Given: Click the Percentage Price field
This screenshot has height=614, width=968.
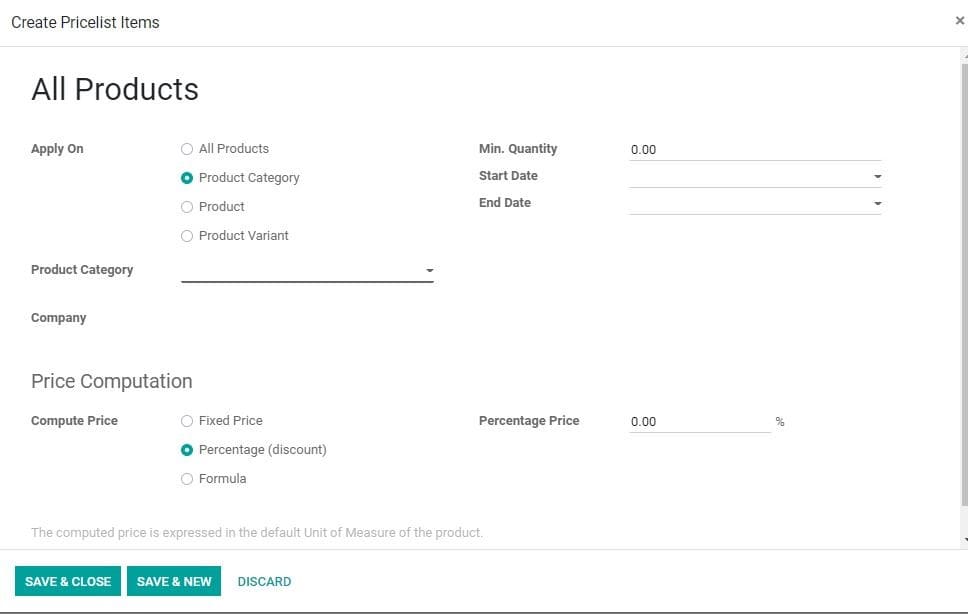Looking at the screenshot, I should coord(700,421).
